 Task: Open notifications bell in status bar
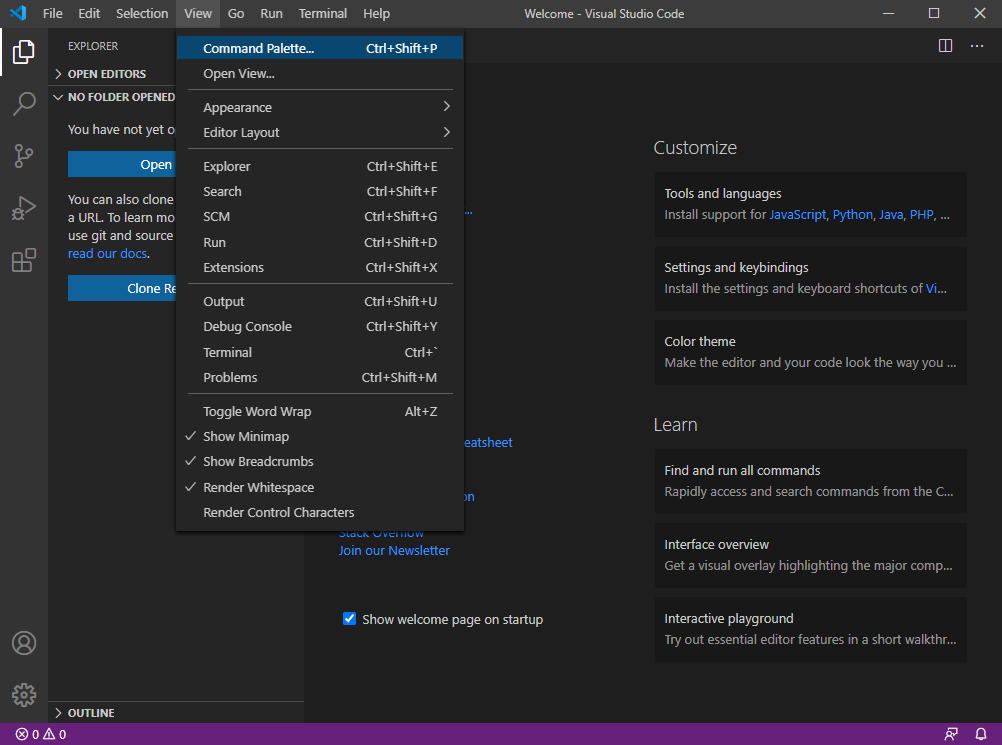coord(980,734)
